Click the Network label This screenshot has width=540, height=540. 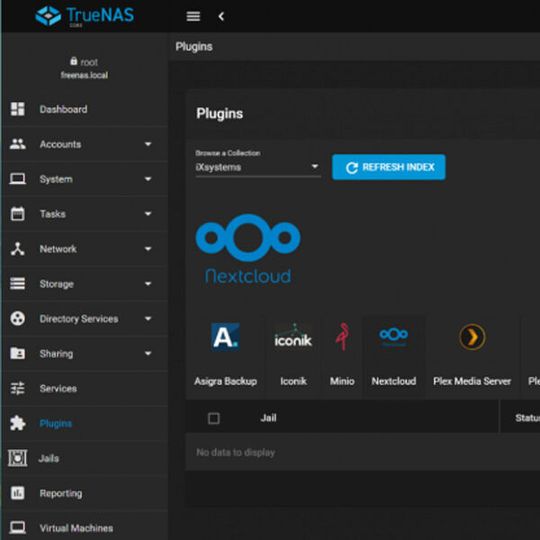click(x=58, y=249)
